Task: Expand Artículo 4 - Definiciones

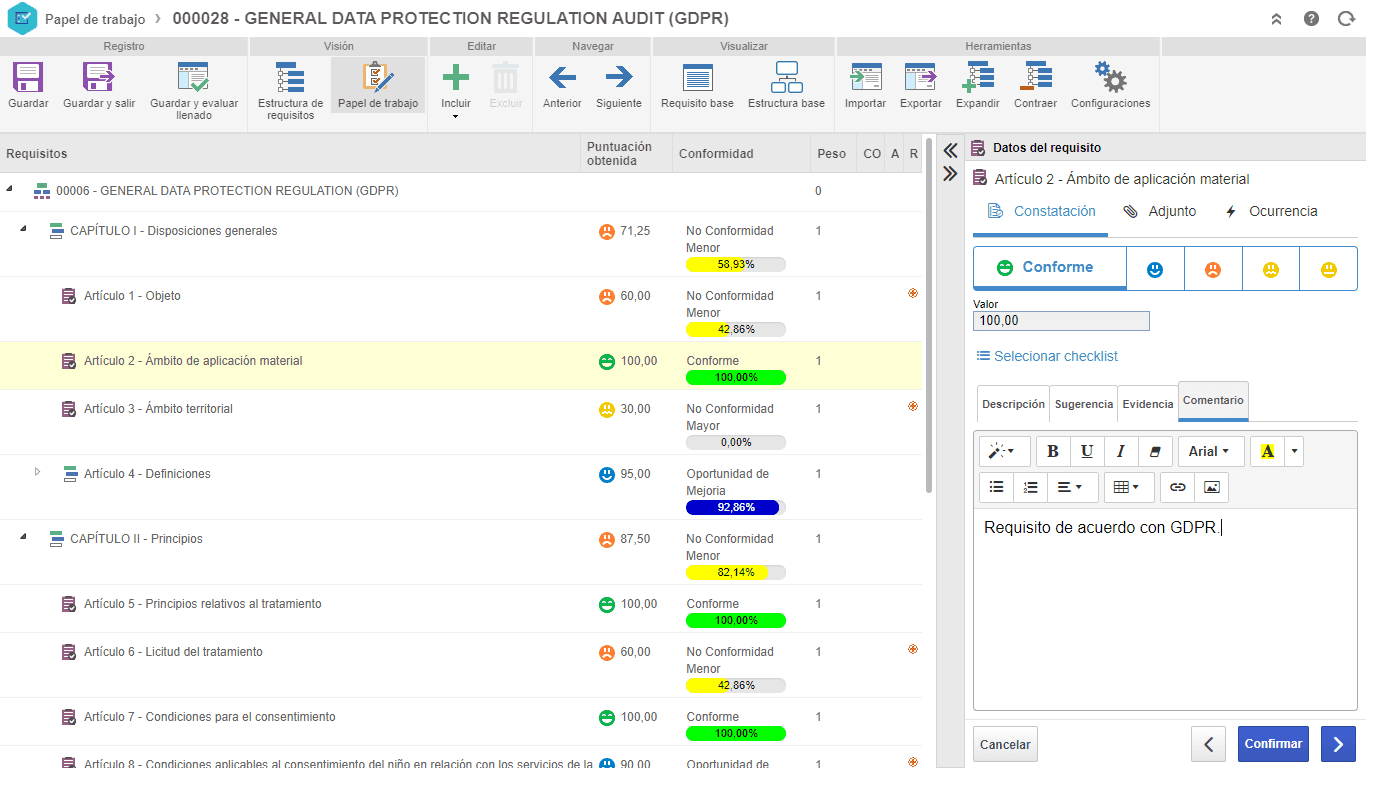Action: click(37, 471)
